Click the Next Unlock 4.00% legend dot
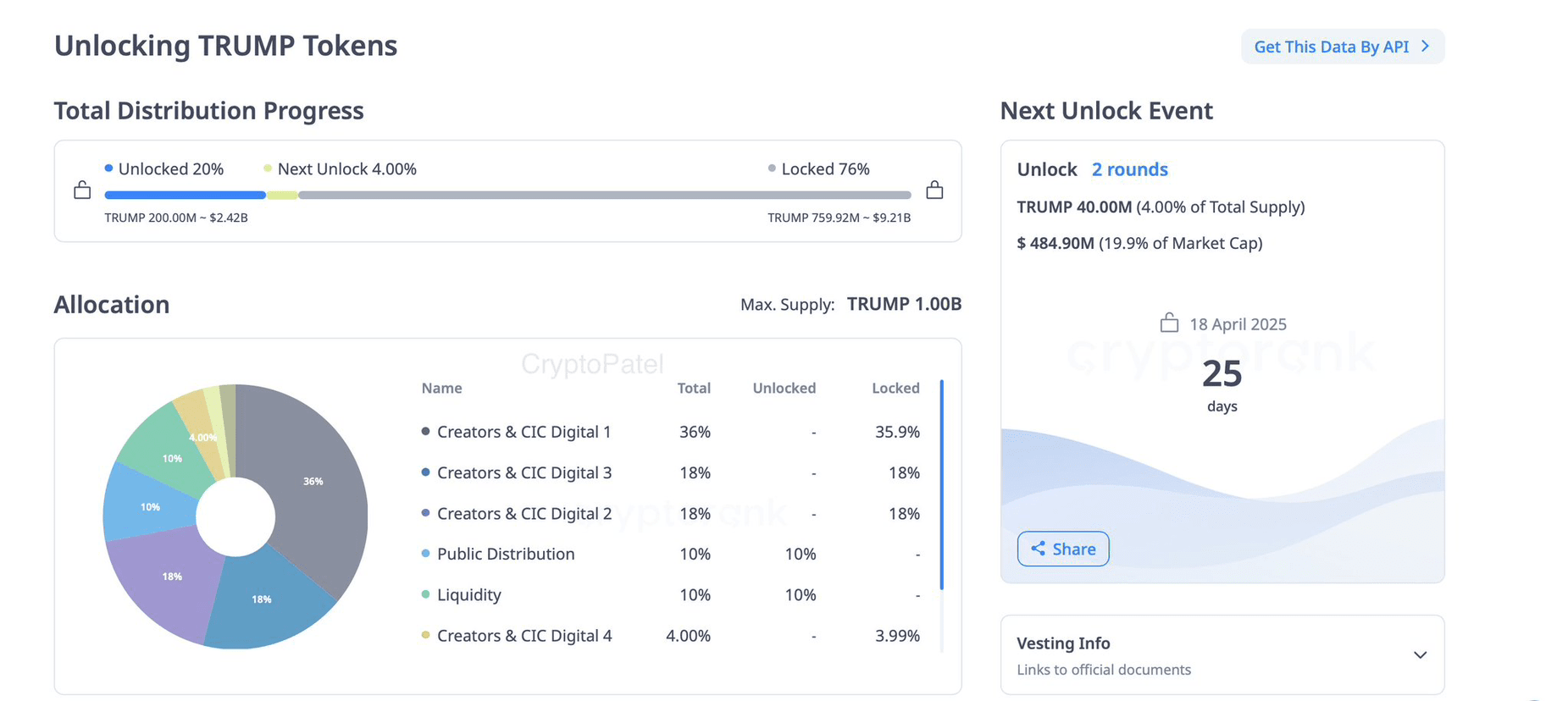 [x=268, y=168]
